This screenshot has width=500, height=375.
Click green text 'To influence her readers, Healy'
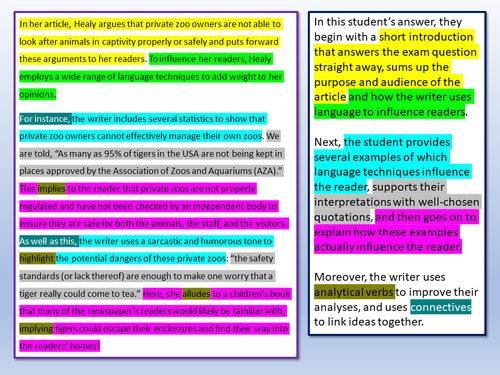tap(211, 59)
